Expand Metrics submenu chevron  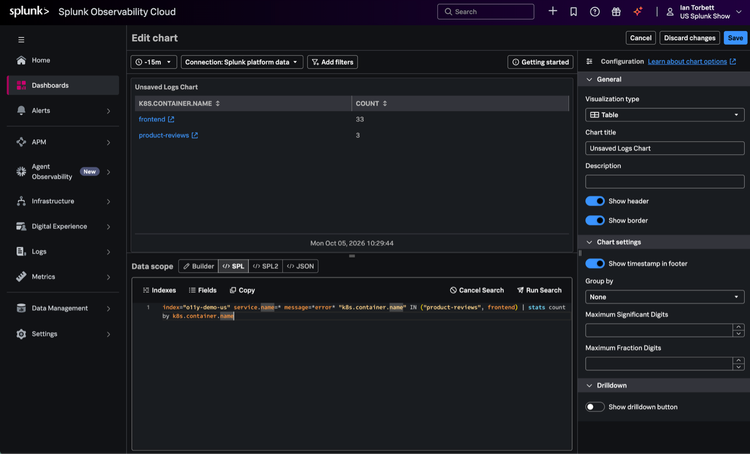[x=109, y=277]
